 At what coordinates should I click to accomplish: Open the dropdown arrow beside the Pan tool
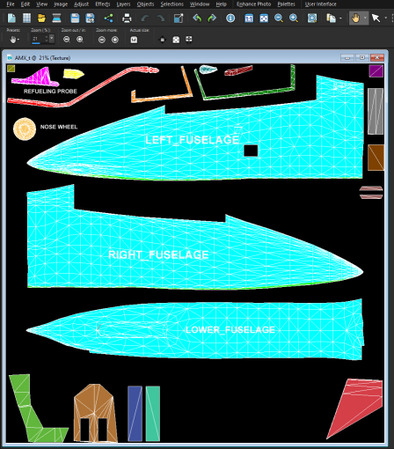(365, 18)
